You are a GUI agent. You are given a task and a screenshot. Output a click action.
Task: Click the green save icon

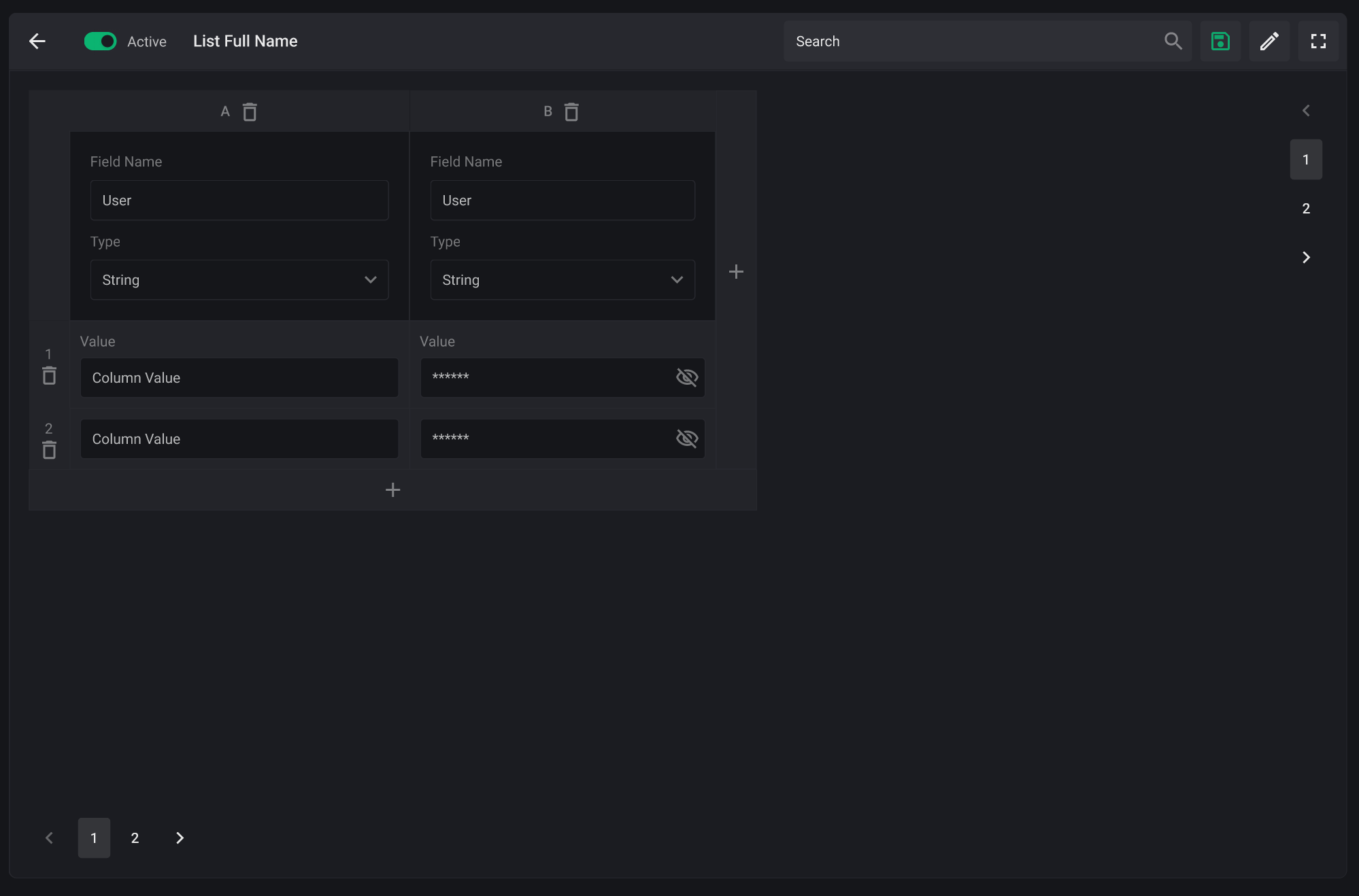pyautogui.click(x=1220, y=41)
